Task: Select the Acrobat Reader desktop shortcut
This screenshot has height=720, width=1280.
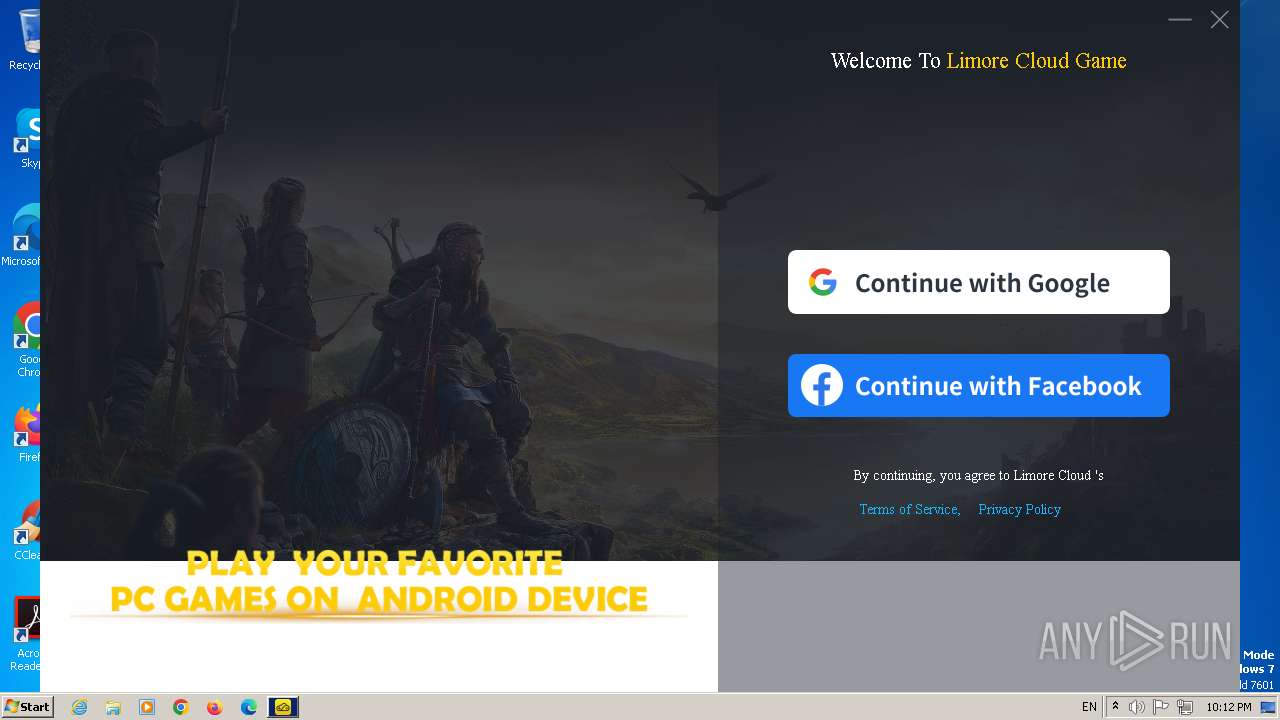Action: 26,635
